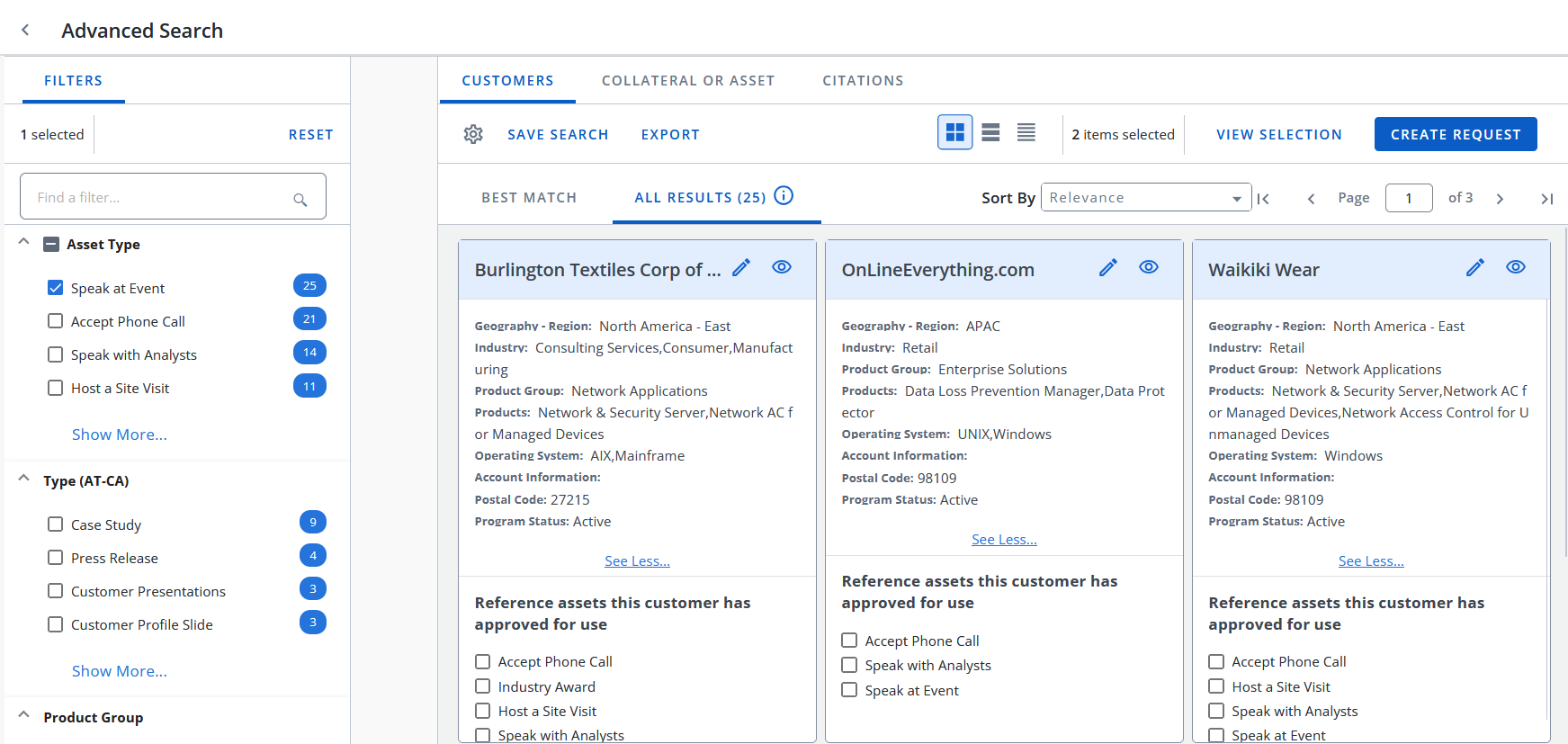The width and height of the screenshot is (1568, 744).
Task: Click the info icon beside All Results
Action: [x=784, y=195]
